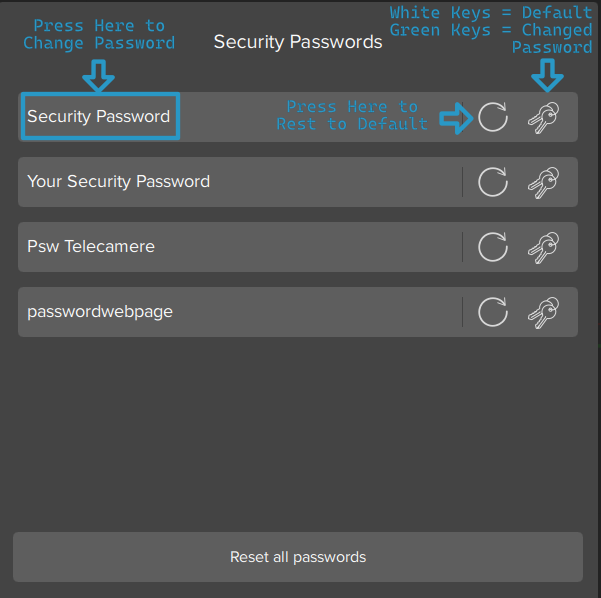The image size is (601, 598).
Task: Click the blue down arrow above the highlighted password field
Action: pyautogui.click(x=100, y=74)
